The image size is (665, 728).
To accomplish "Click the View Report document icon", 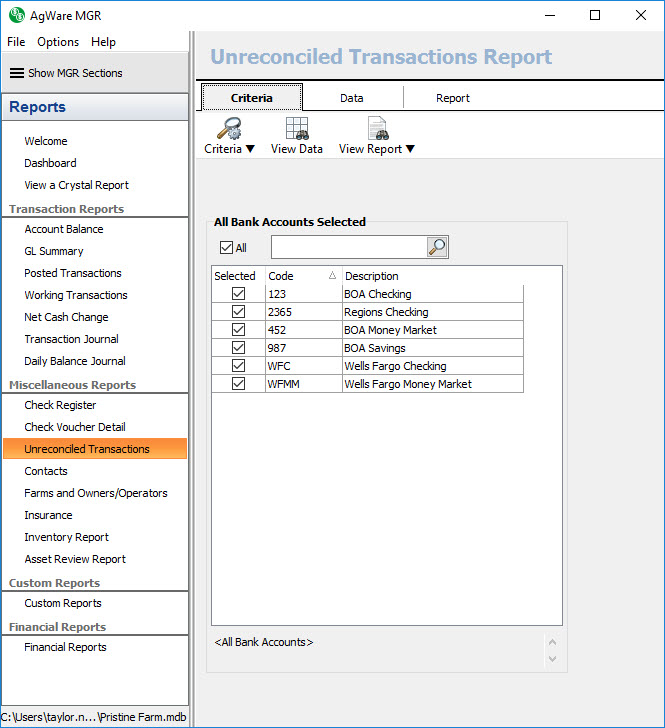I will pos(377,128).
